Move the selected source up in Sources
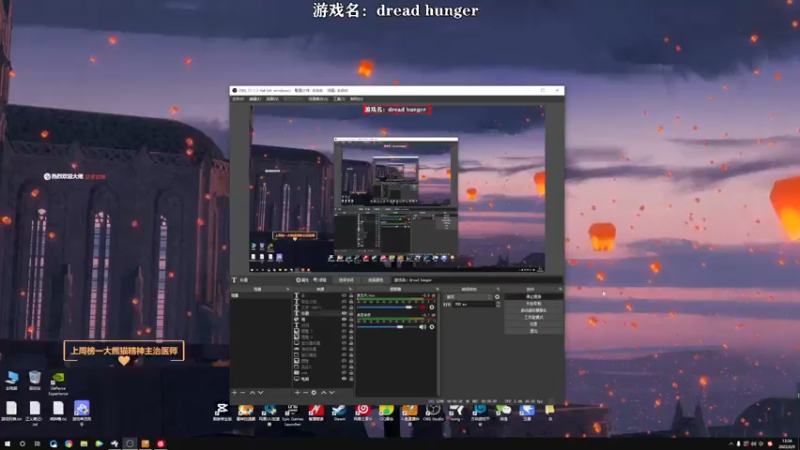 click(323, 392)
